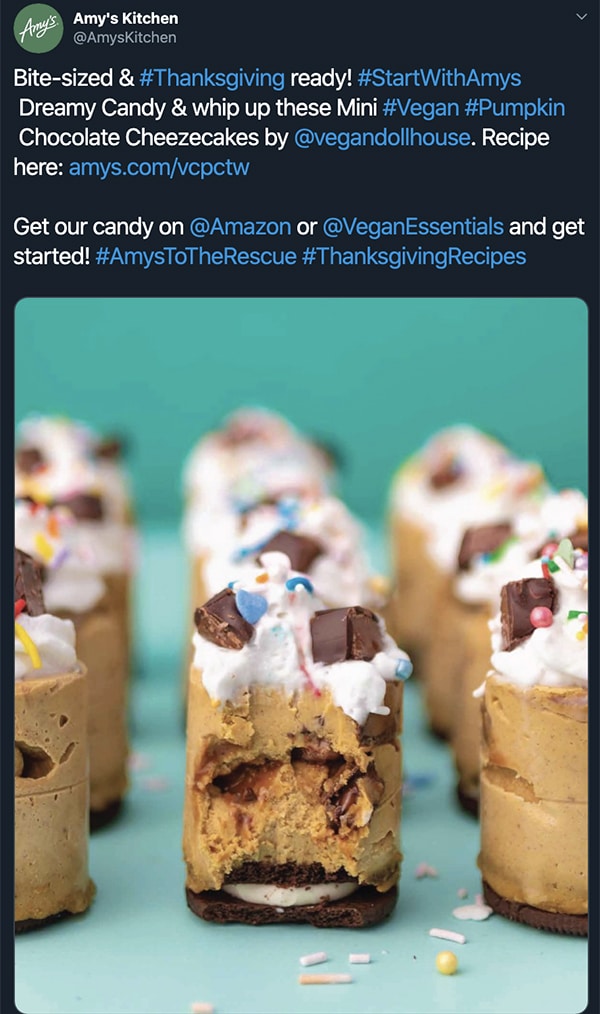Screen dimensions: 600x1014
Task: Click the yellow sprinkle ball in the photo
Action: pyautogui.click(x=446, y=963)
